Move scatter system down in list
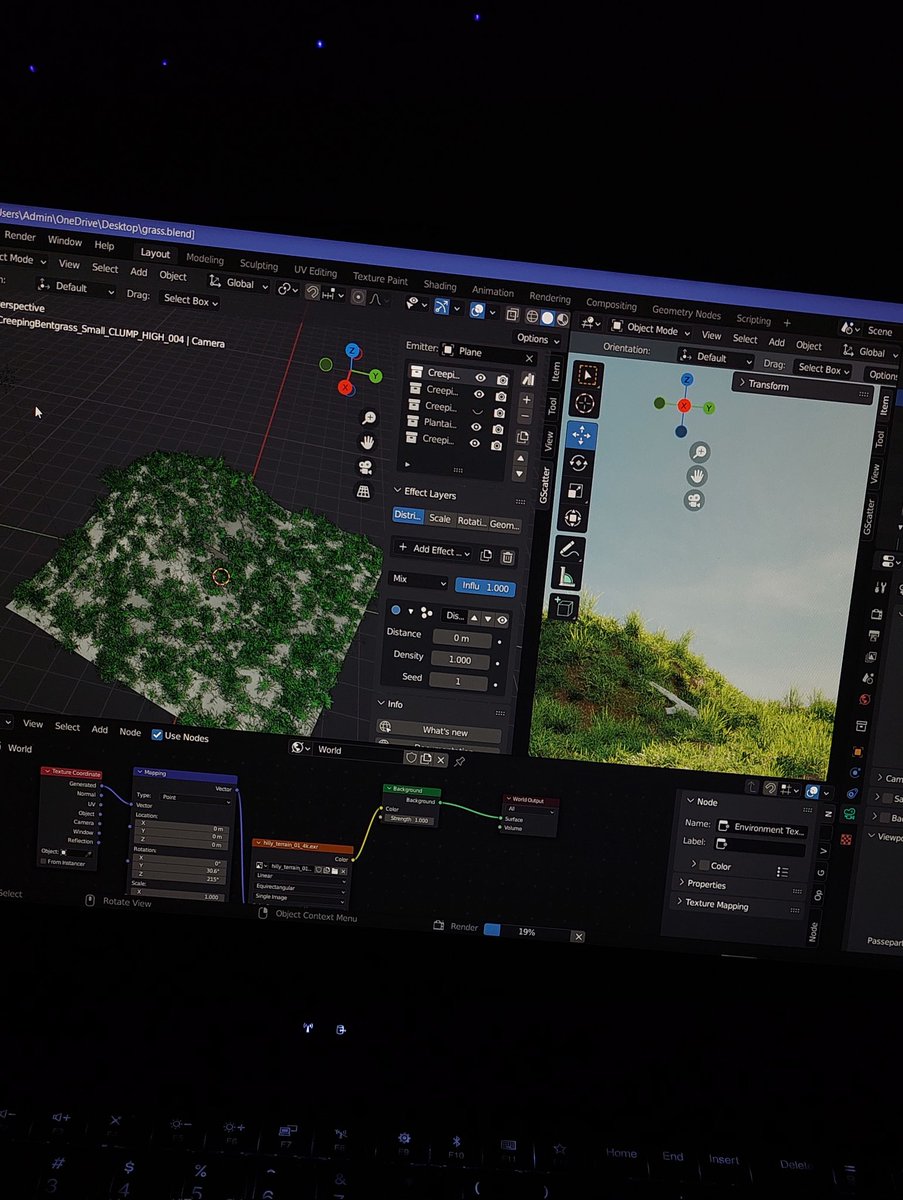 (x=519, y=473)
